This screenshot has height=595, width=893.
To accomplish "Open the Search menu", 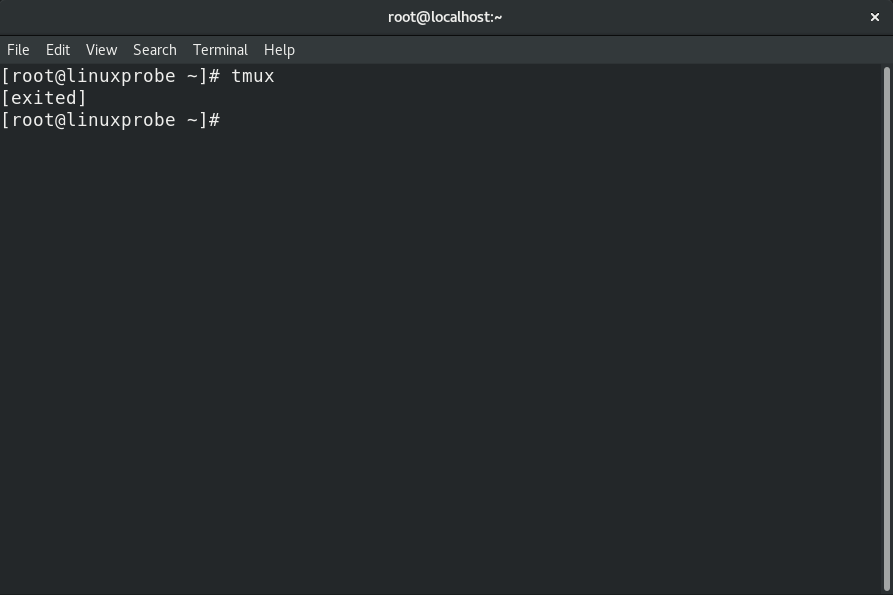I will 154,49.
